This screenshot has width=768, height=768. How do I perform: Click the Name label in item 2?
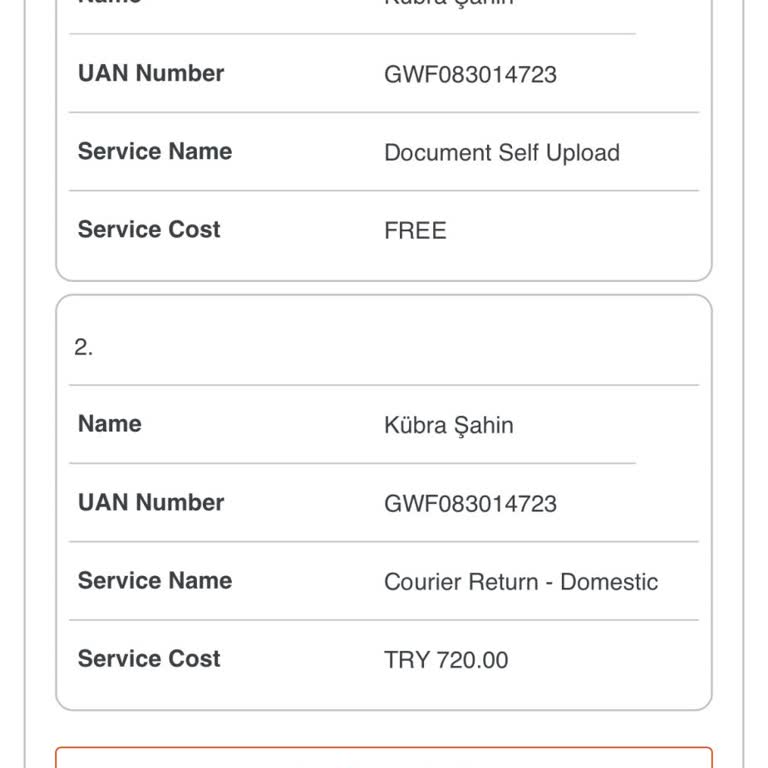[x=110, y=423]
